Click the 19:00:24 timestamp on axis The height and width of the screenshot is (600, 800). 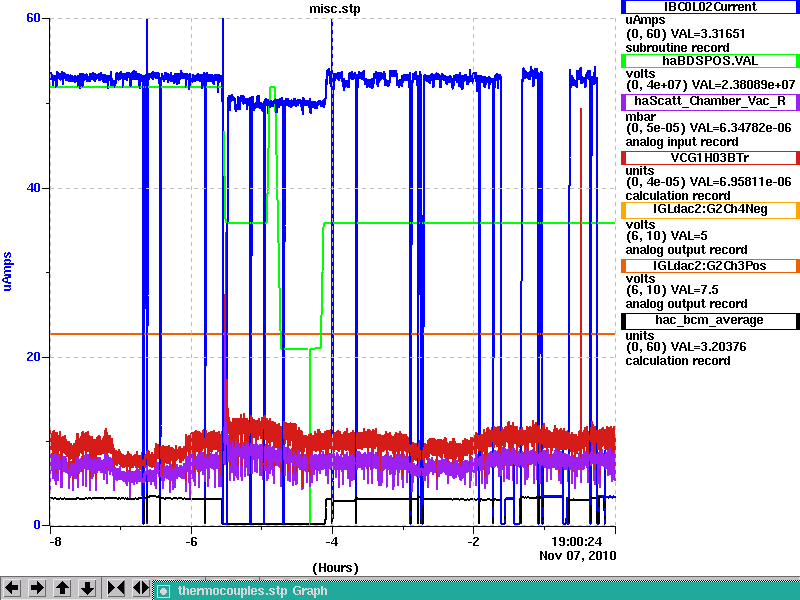coord(577,541)
